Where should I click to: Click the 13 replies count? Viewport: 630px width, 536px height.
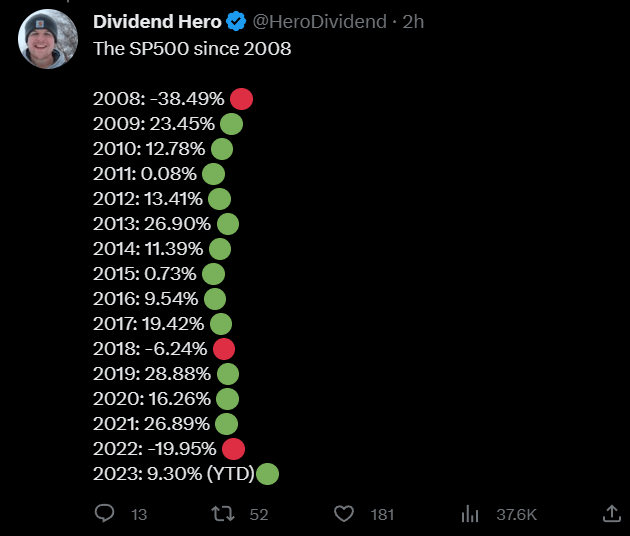point(139,514)
